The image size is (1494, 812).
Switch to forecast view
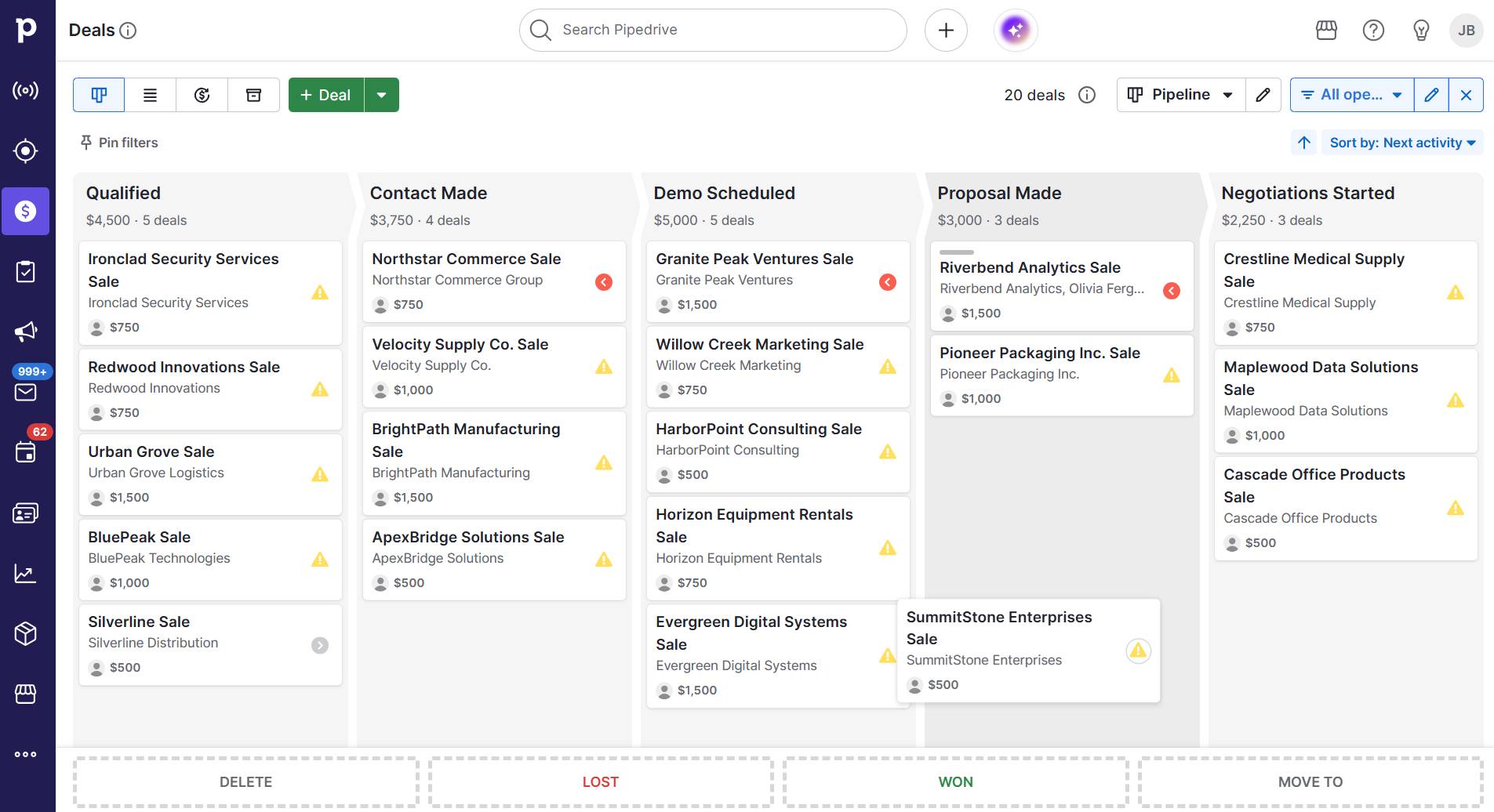[x=202, y=95]
